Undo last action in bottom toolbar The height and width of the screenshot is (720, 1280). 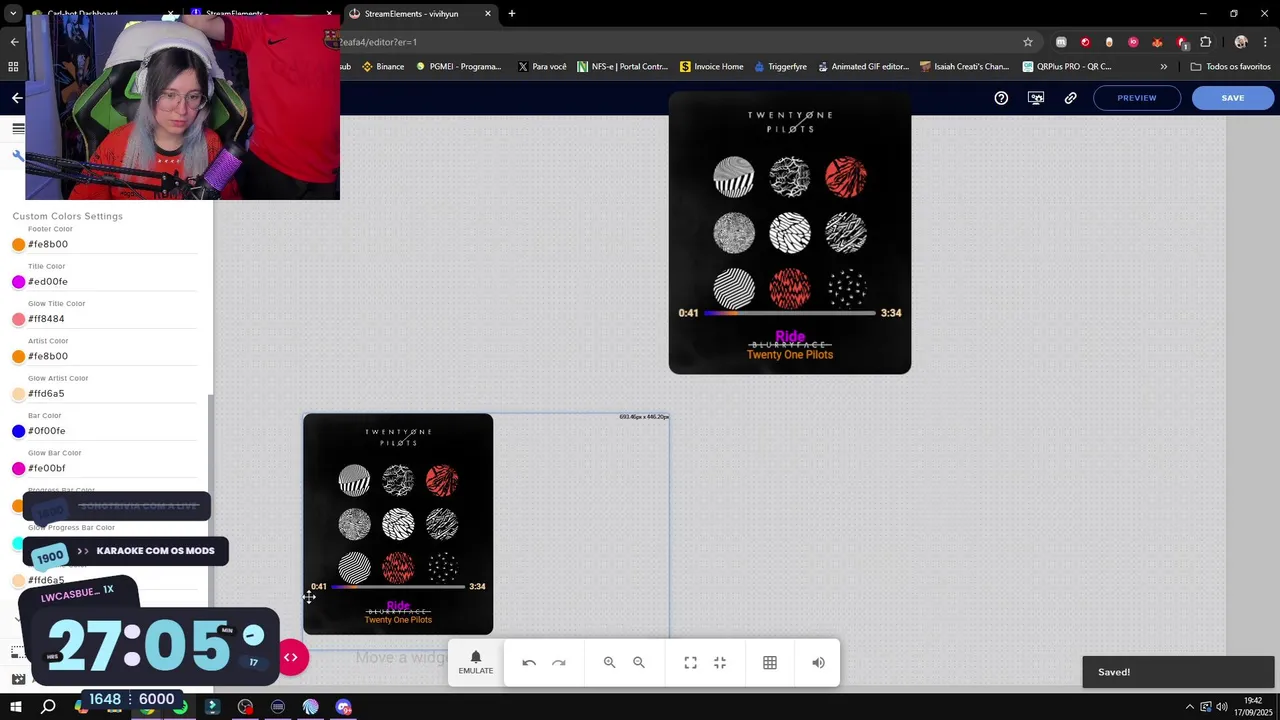pyautogui.click(x=529, y=662)
